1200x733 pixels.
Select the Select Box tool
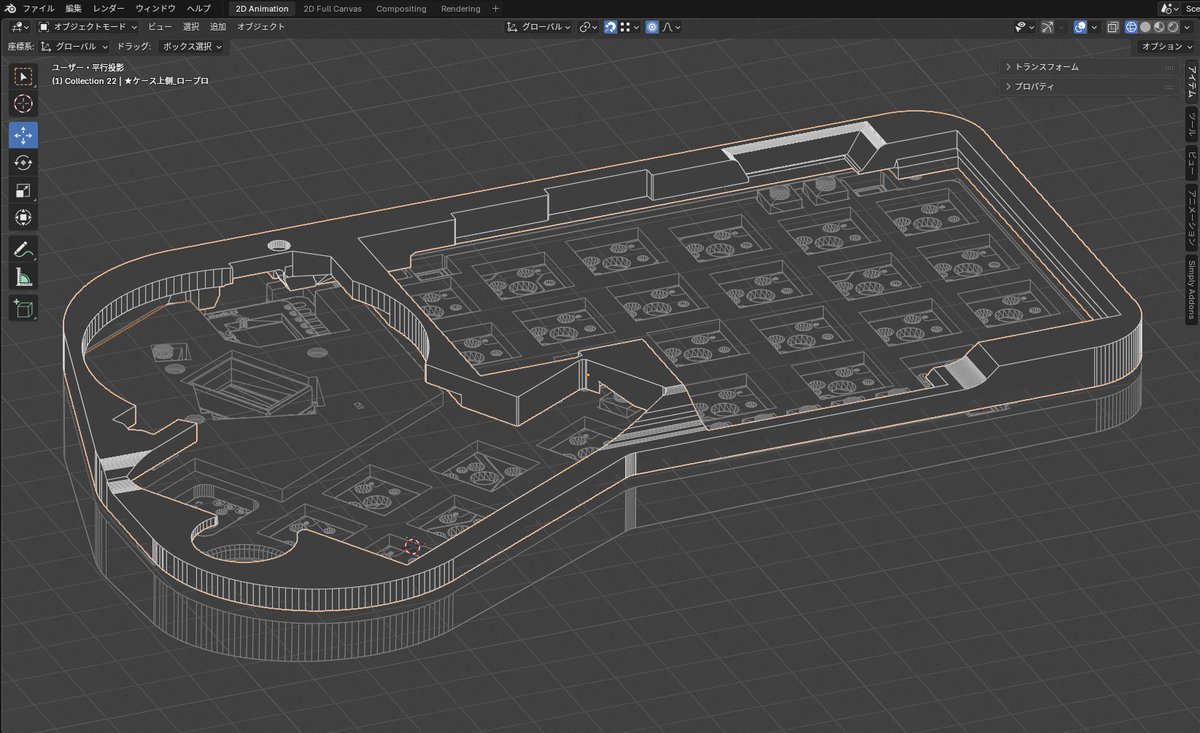coord(24,77)
